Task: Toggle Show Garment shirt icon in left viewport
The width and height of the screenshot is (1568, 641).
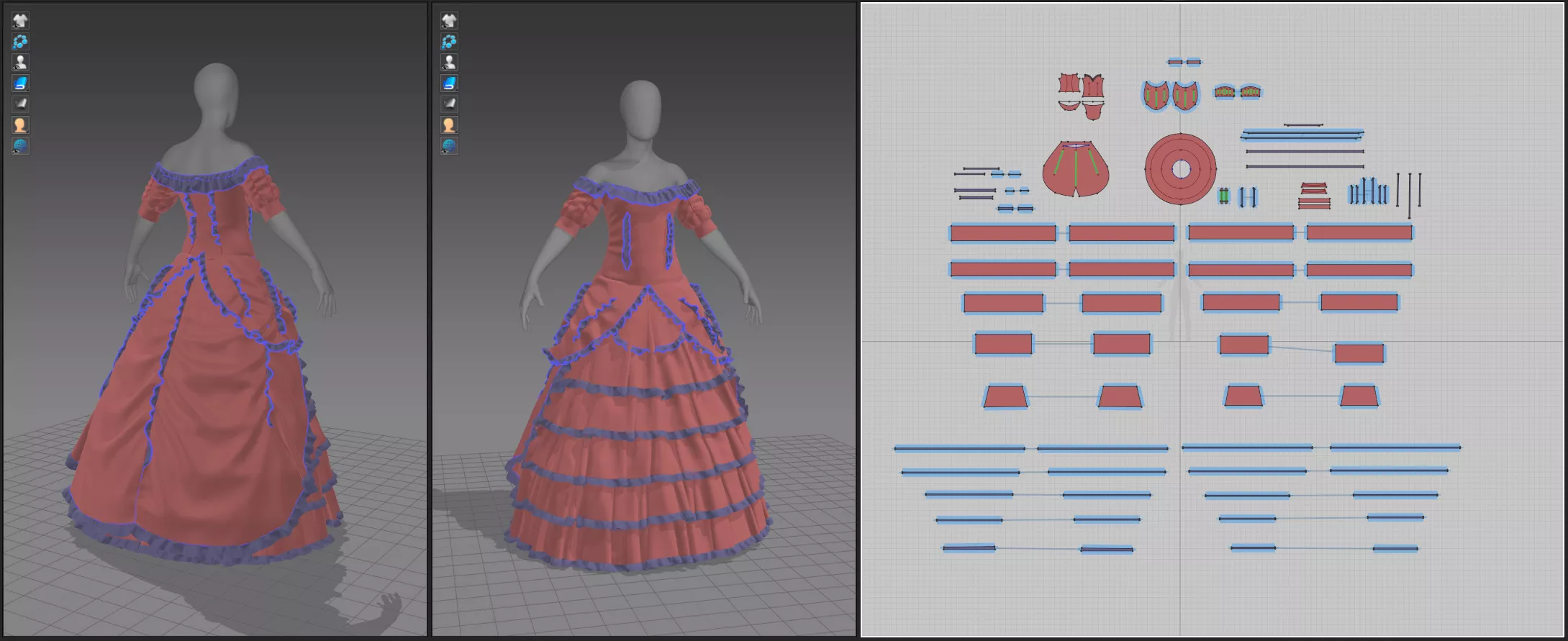Action: 20,20
